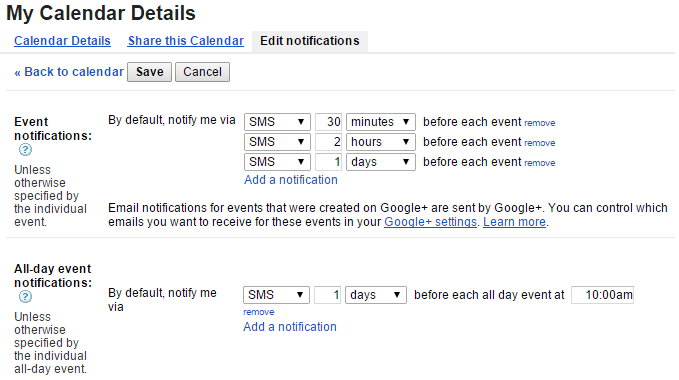Image resolution: width=679 pixels, height=380 pixels.
Task: Open help icon for All-day event notifications
Action: point(25,296)
